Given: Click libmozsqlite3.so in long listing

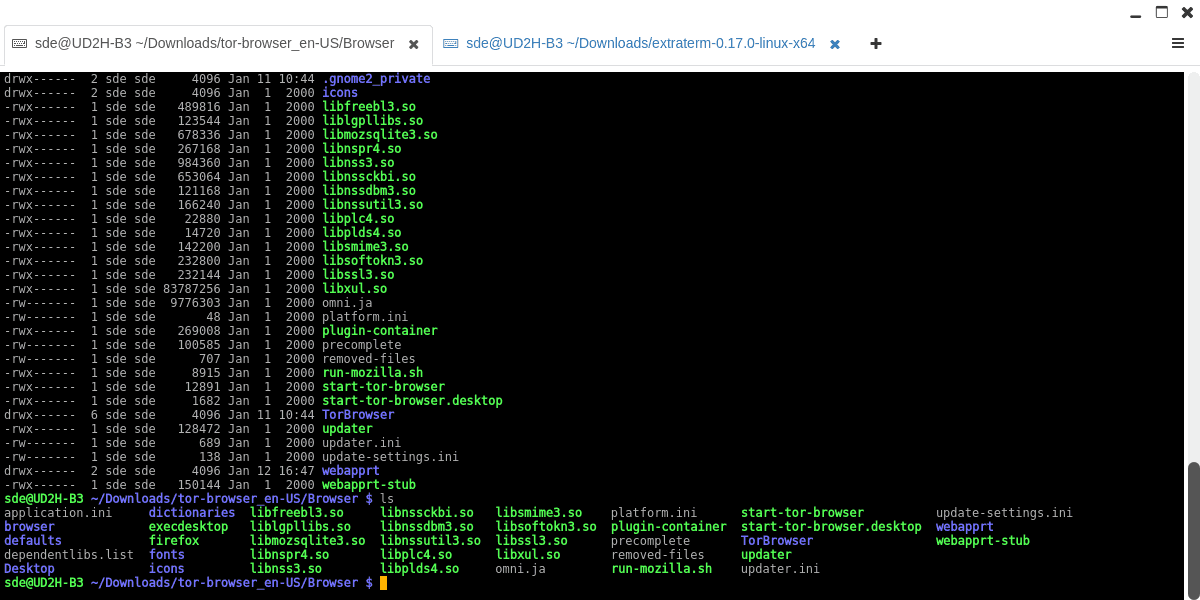Looking at the screenshot, I should tap(380, 135).
